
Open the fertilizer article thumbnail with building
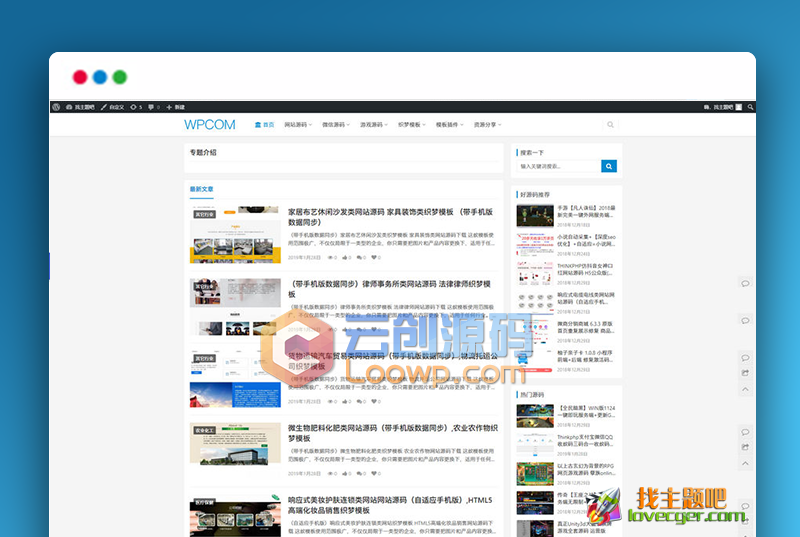[235, 444]
